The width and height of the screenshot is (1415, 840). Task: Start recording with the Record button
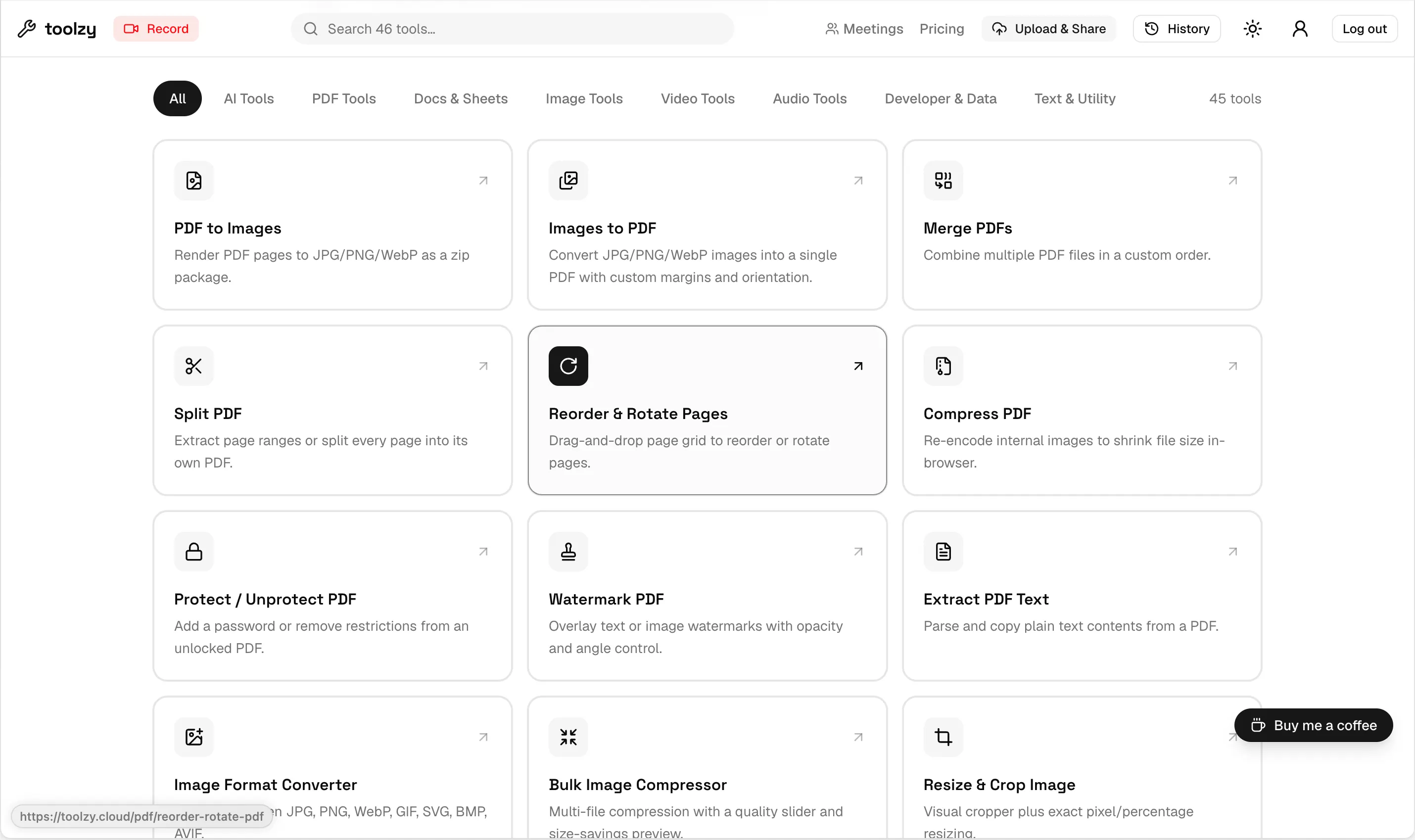tap(156, 28)
